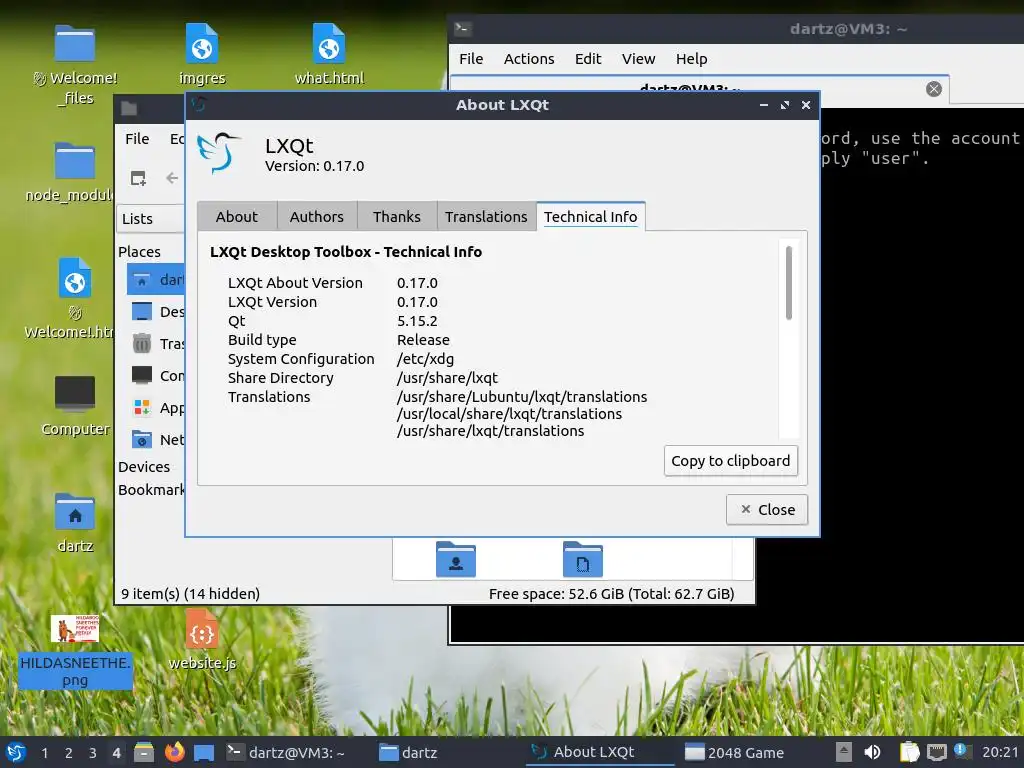Switch to the Authors tab
1024x768 pixels.
(317, 216)
